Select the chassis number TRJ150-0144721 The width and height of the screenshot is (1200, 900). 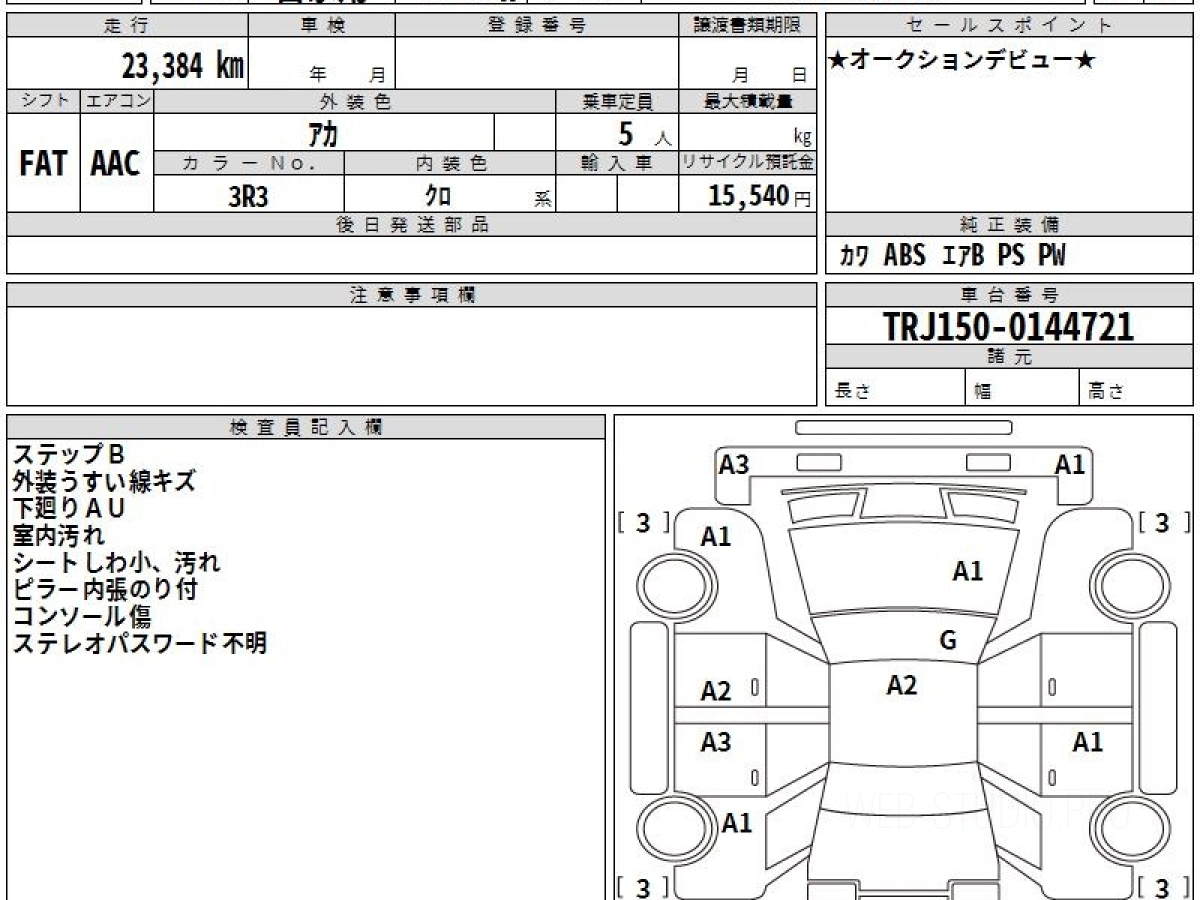click(1009, 326)
